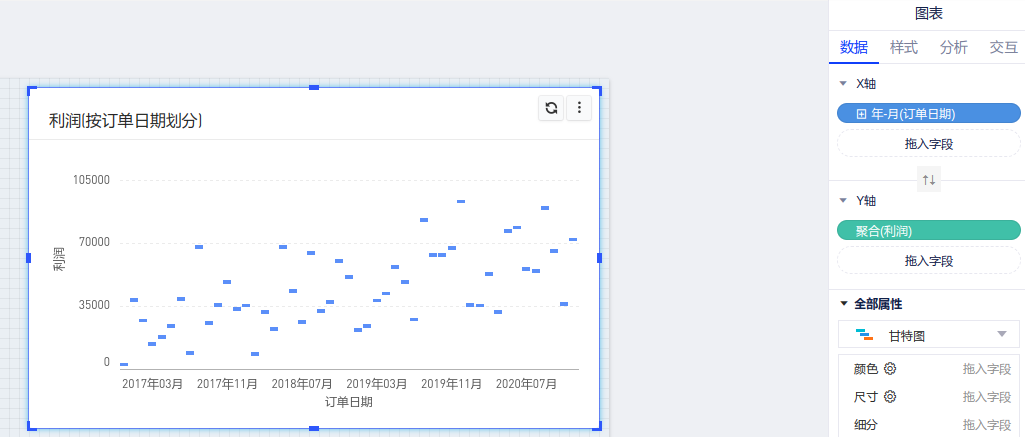Click the X轴 拖入字段 drop zone
The image size is (1025, 437).
click(x=928, y=144)
